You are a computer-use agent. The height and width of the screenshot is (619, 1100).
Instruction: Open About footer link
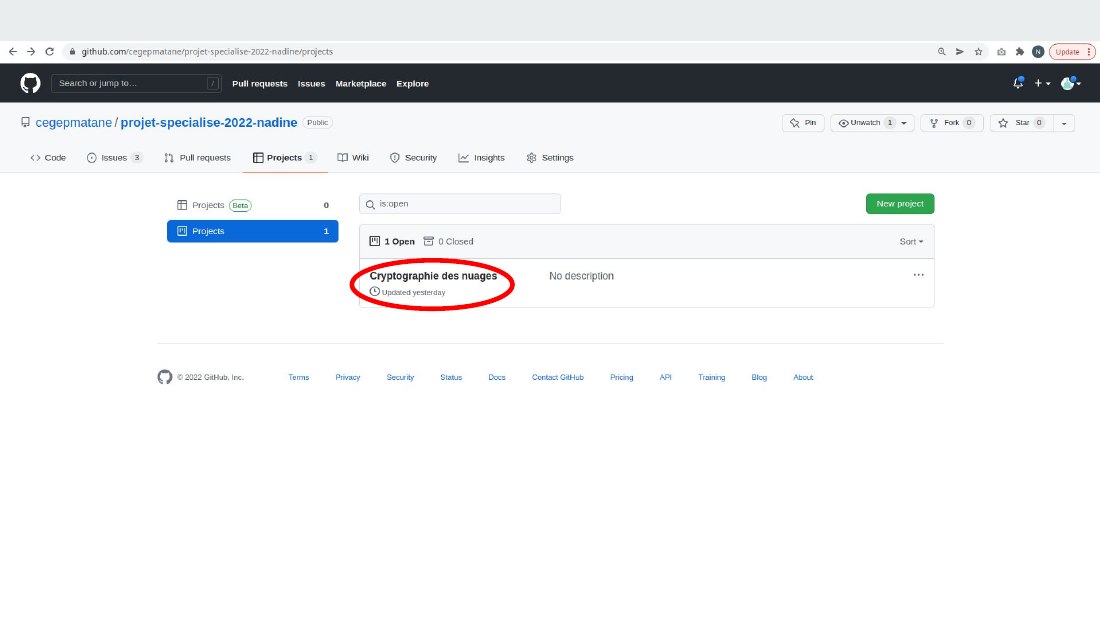coord(803,378)
